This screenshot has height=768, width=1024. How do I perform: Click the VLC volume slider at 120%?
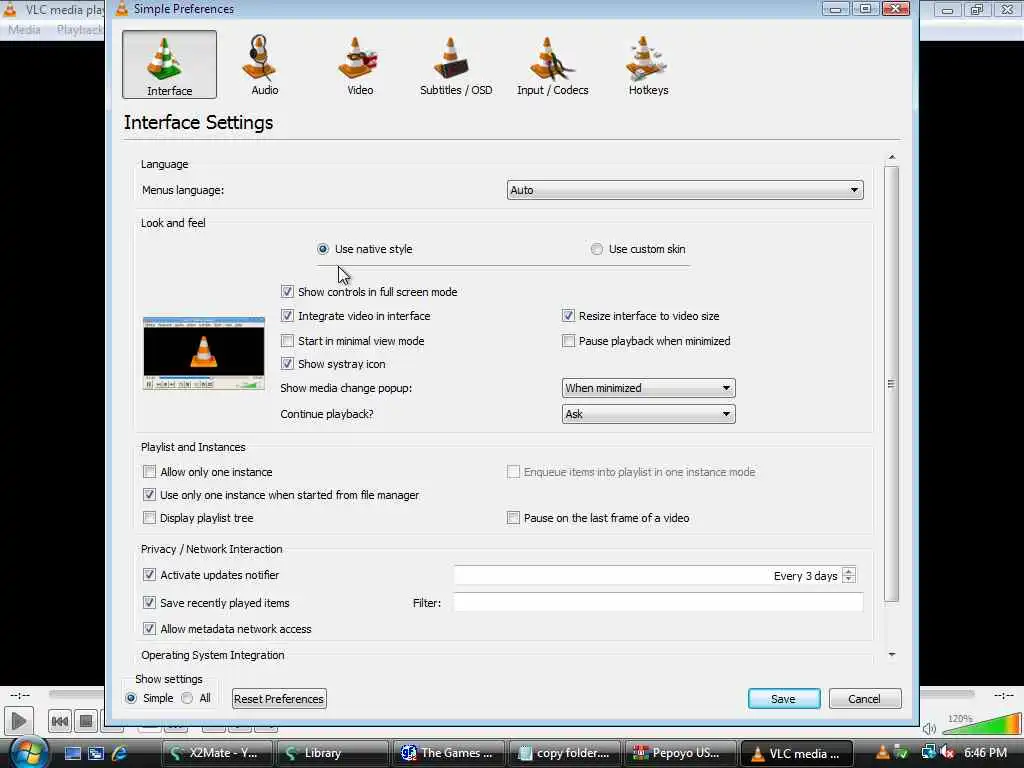click(981, 725)
